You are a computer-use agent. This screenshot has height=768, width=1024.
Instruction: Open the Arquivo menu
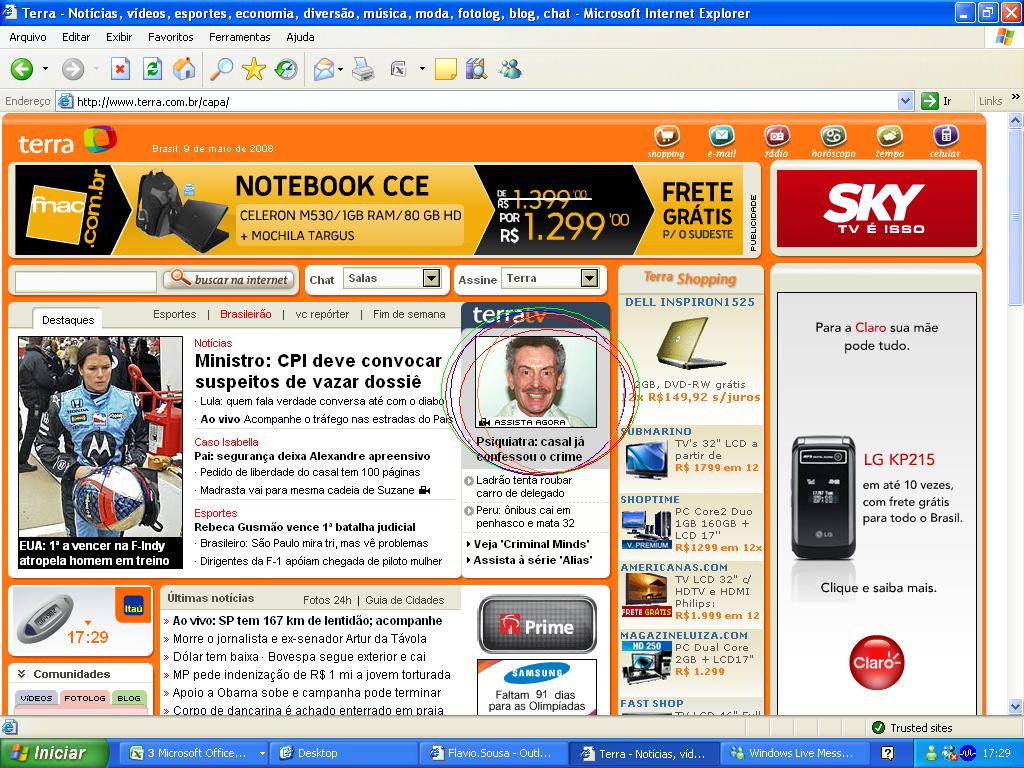(28, 37)
